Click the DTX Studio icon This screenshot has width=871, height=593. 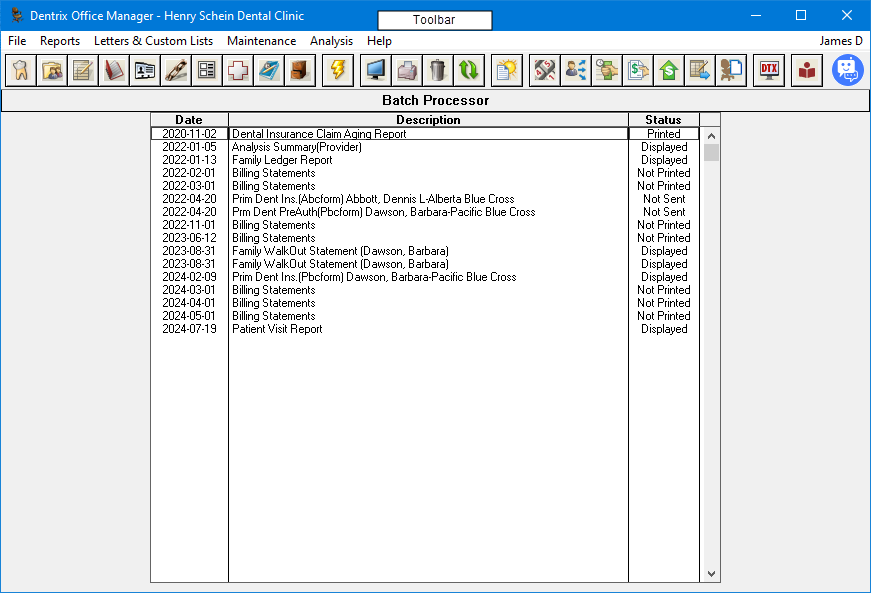coord(769,70)
